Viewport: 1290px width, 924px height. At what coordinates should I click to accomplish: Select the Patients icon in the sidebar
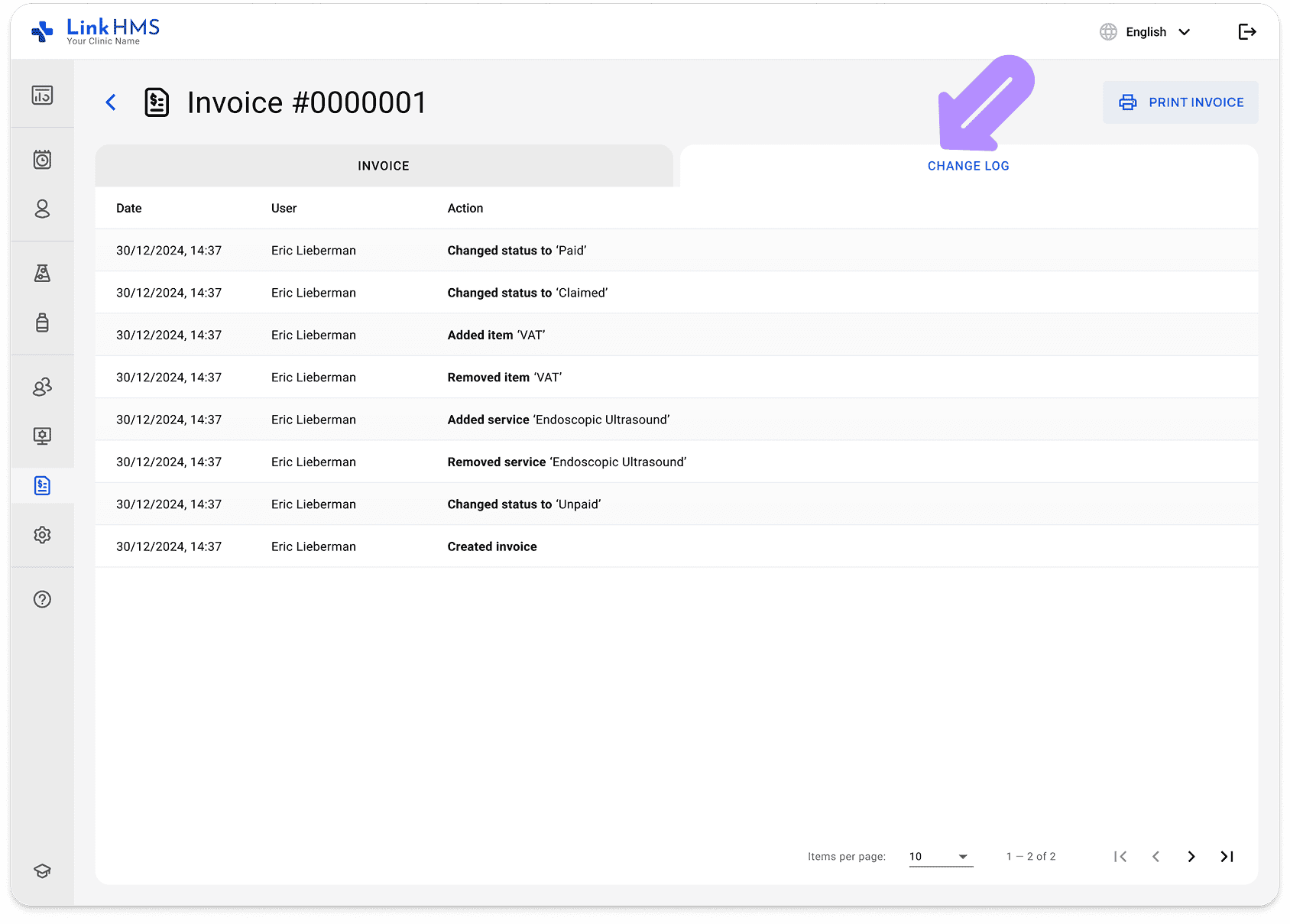click(42, 209)
